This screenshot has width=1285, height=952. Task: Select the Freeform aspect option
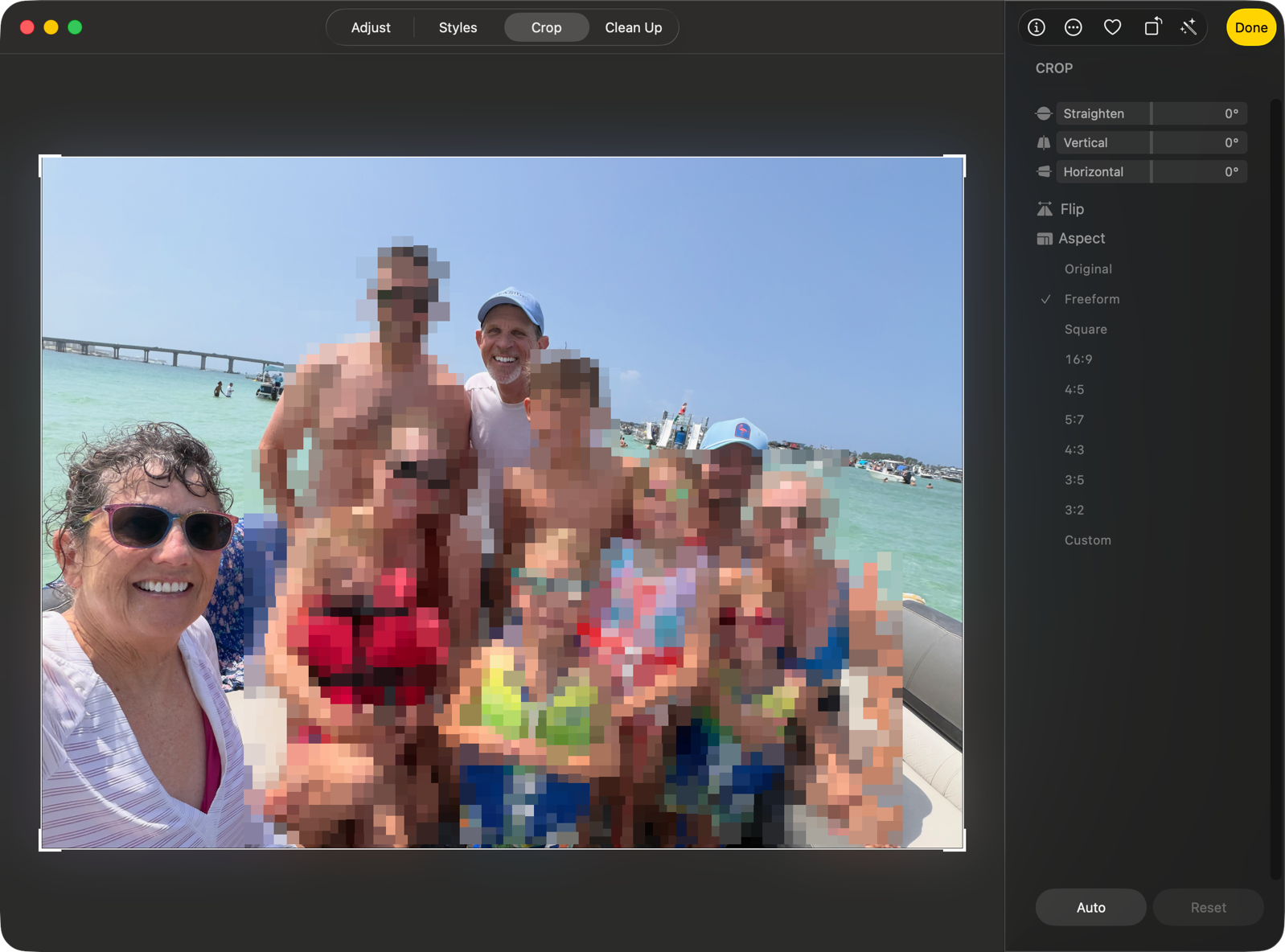[x=1091, y=299]
